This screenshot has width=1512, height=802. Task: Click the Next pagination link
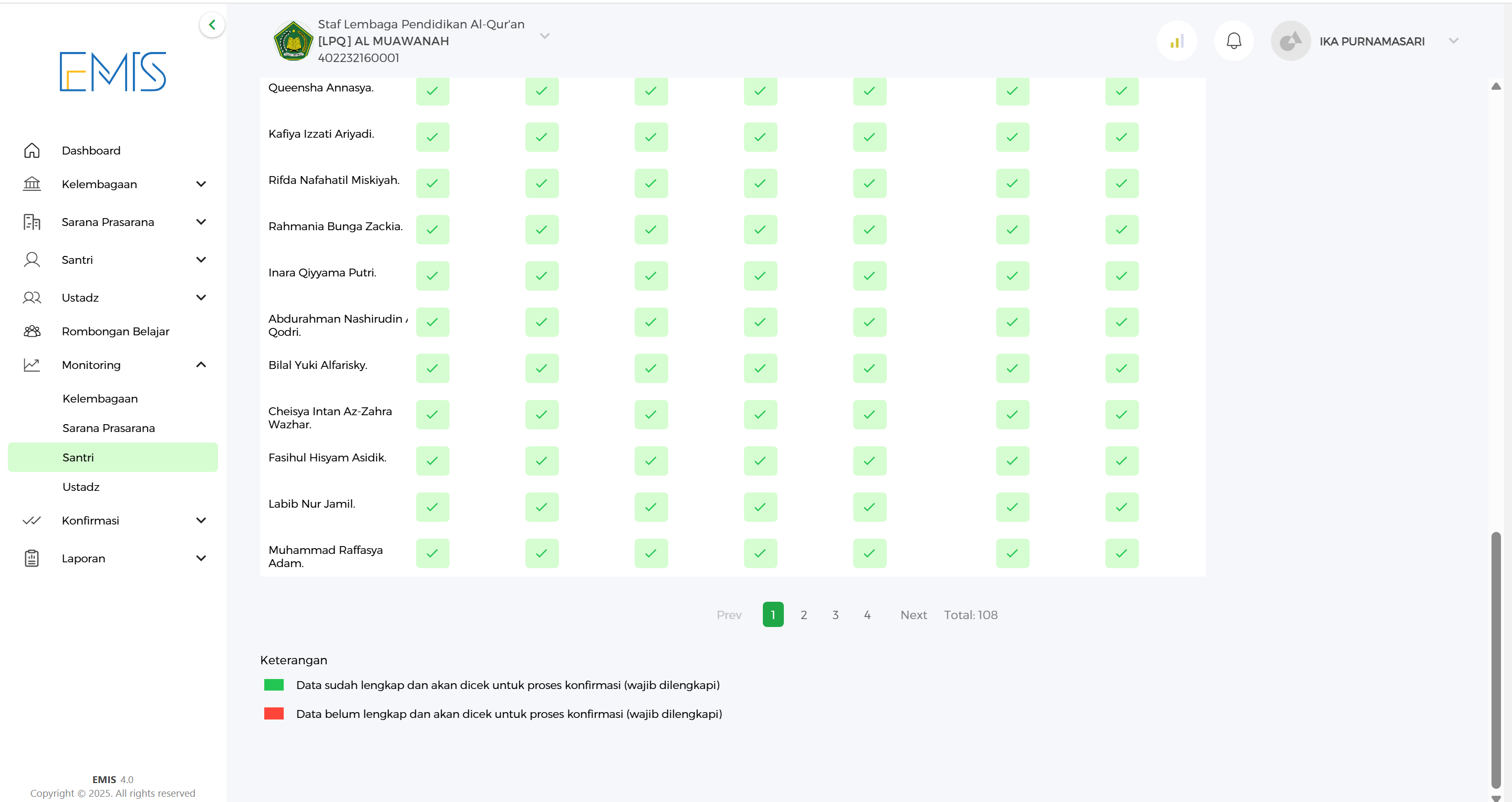tap(913, 615)
